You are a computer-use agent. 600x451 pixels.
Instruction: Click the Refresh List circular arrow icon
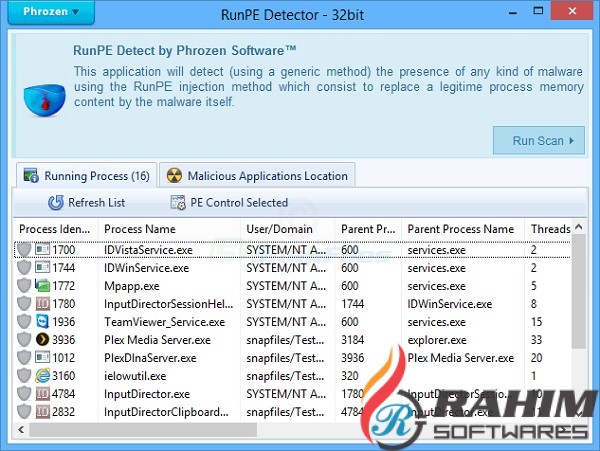click(x=56, y=202)
